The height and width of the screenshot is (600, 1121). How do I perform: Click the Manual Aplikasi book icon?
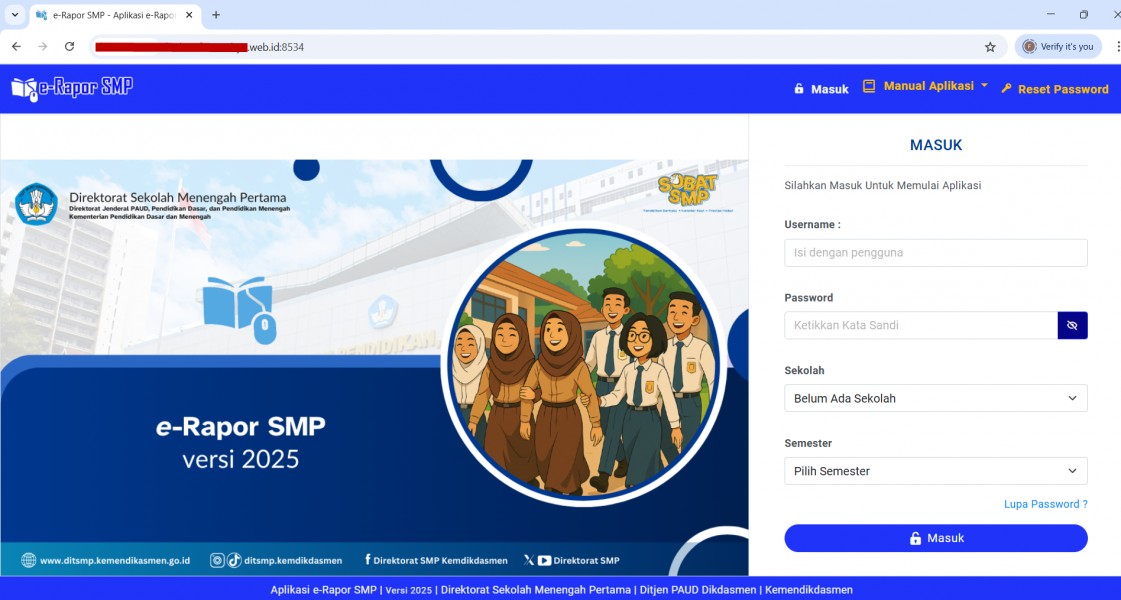click(869, 86)
